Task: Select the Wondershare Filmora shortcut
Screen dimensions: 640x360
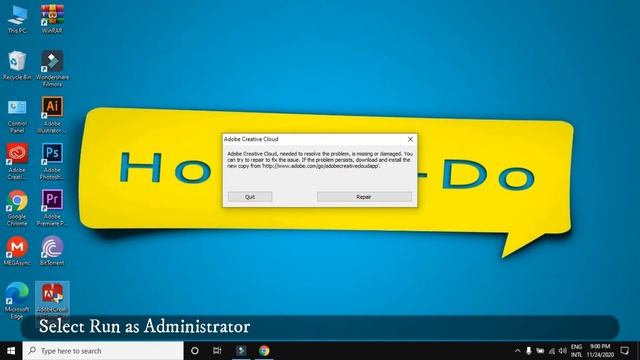Action: point(52,69)
